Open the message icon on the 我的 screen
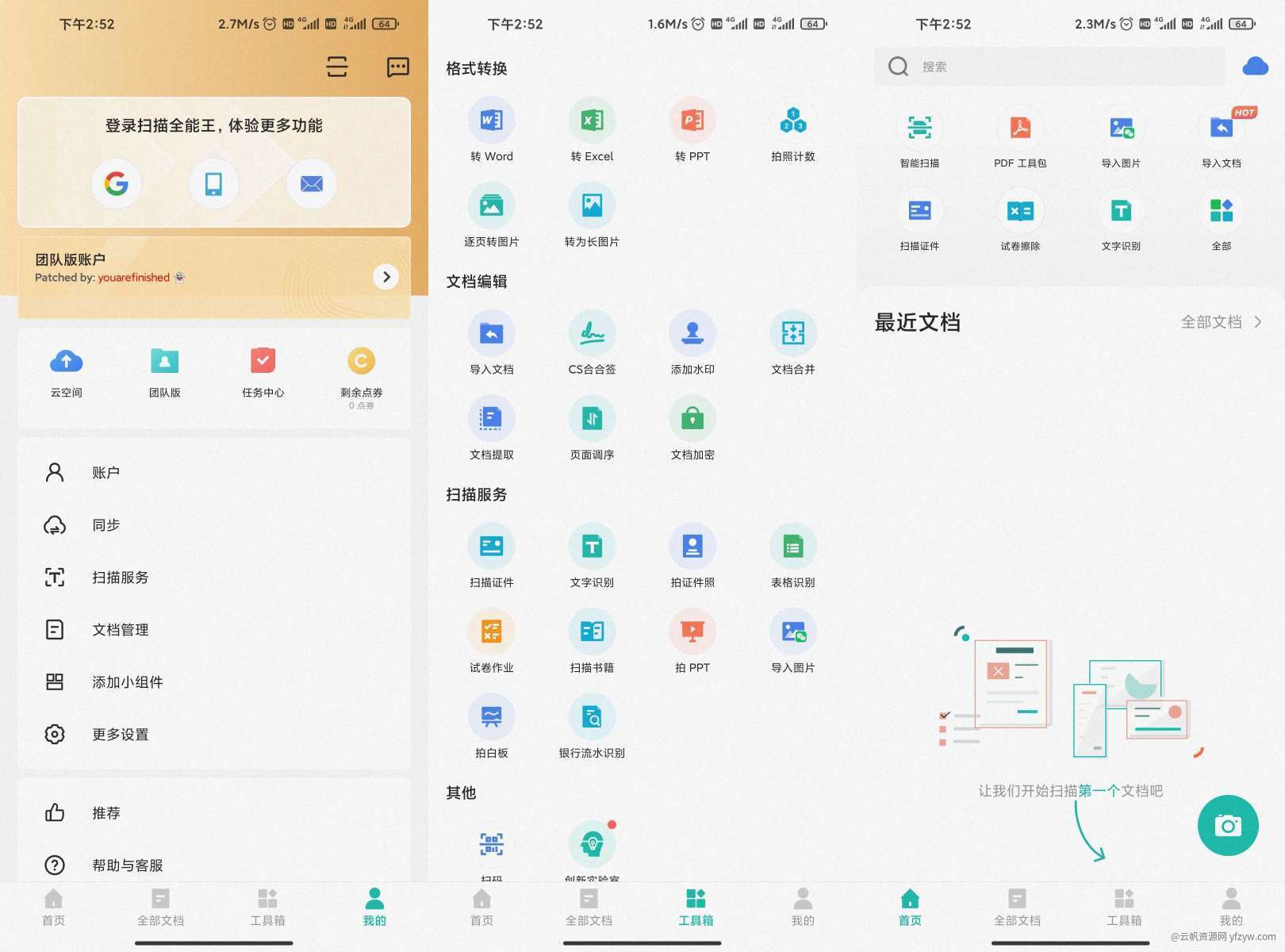Viewport: 1285px width, 952px height. click(398, 67)
